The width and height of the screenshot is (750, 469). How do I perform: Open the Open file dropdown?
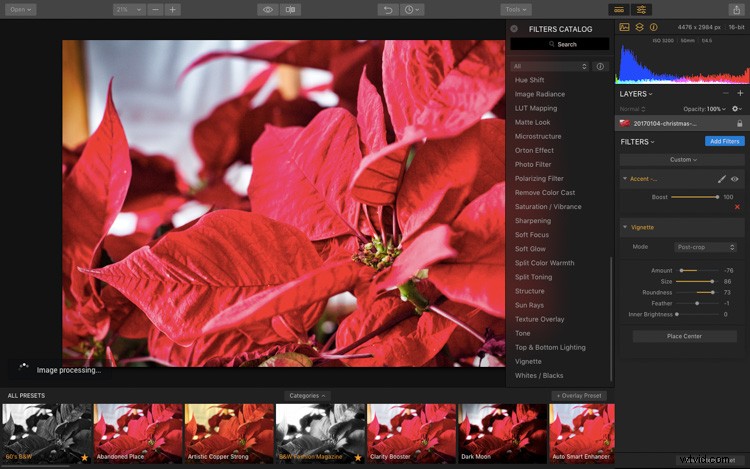[x=21, y=10]
